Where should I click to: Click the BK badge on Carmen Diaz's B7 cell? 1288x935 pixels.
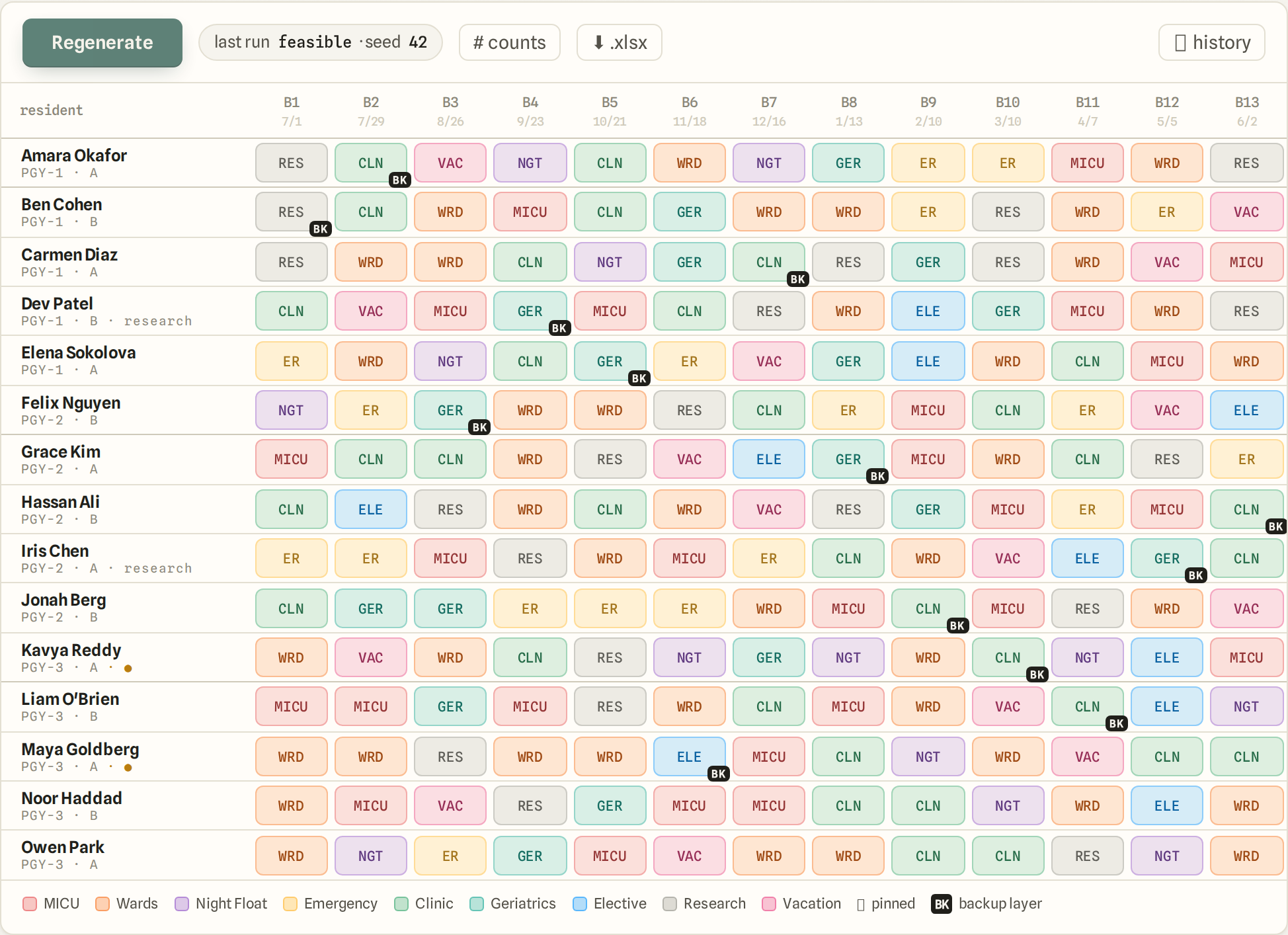click(798, 279)
